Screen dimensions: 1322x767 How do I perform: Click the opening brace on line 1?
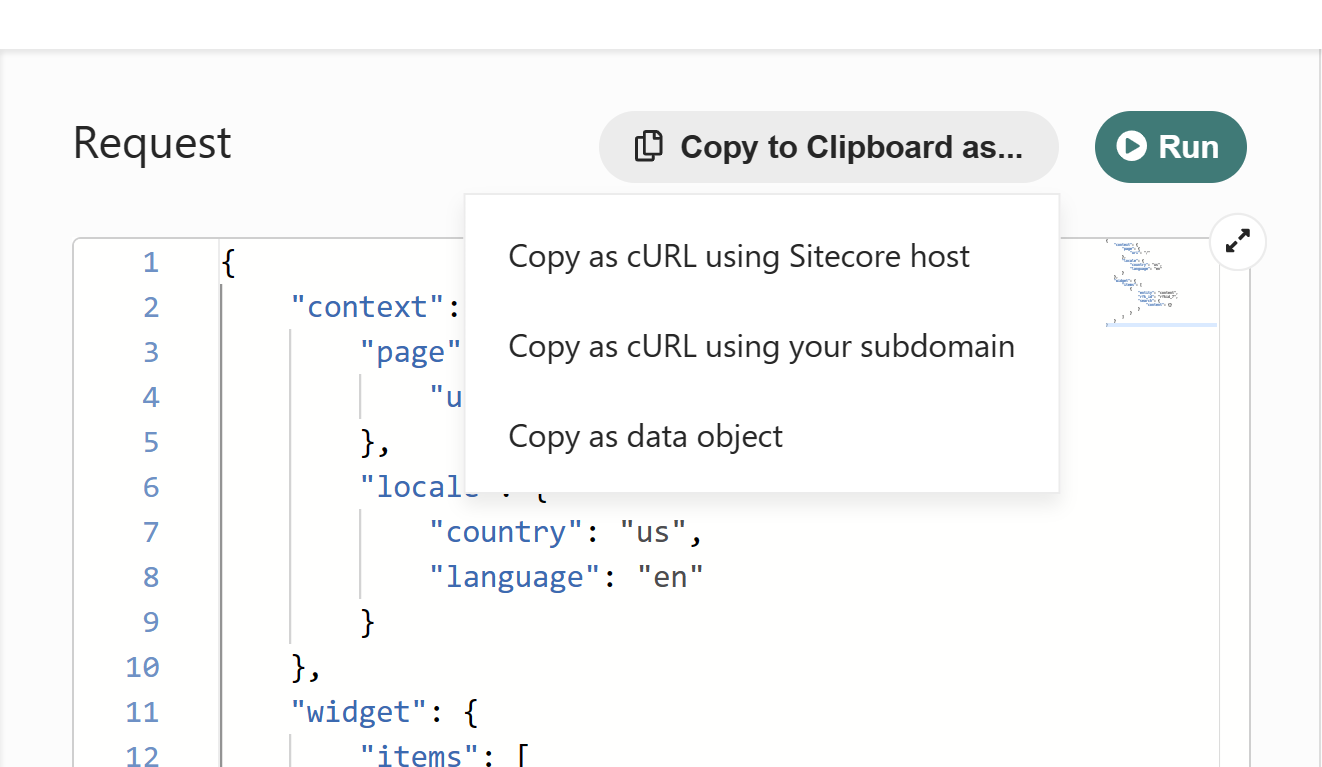click(229, 263)
